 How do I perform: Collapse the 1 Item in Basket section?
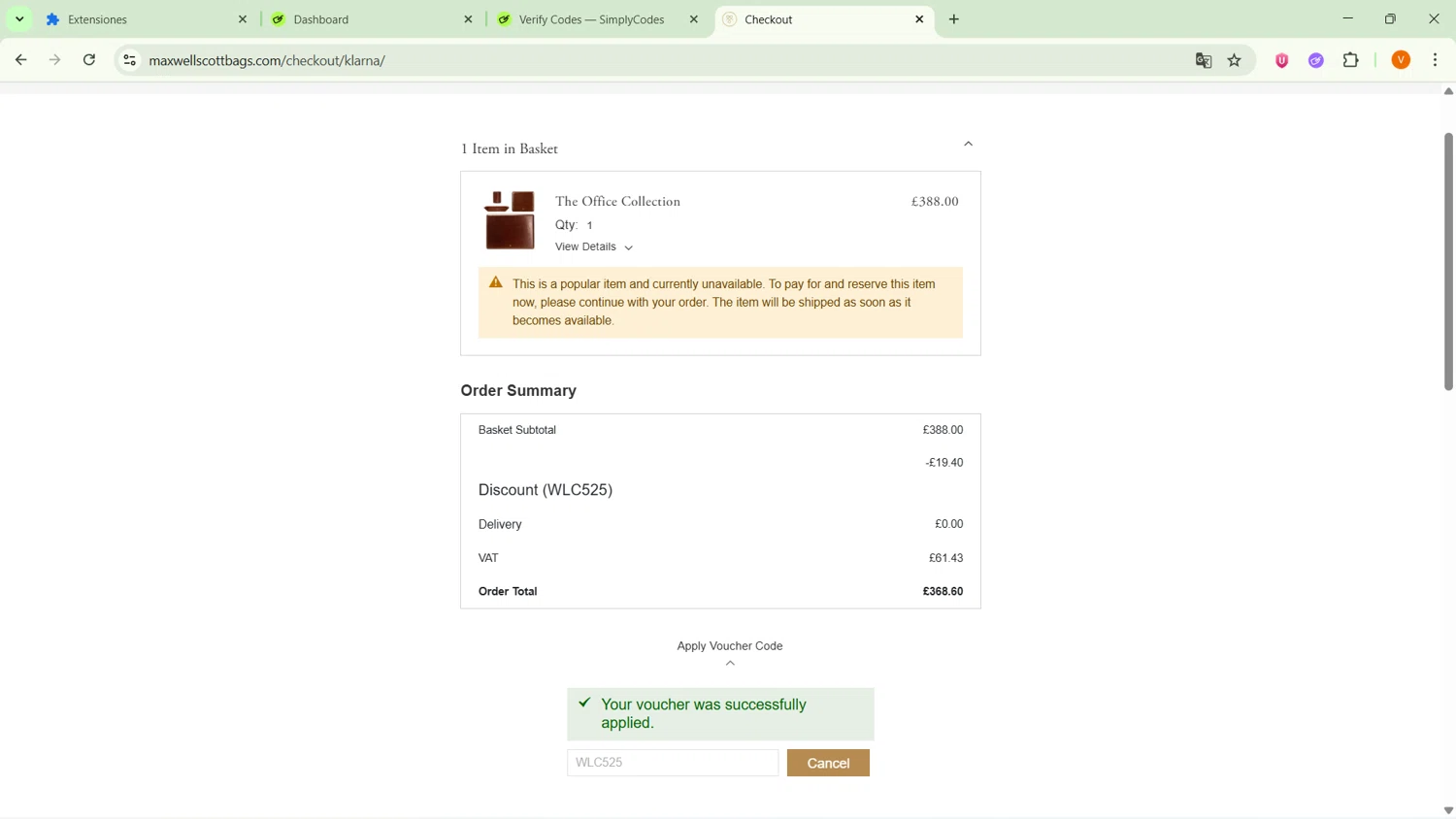(968, 144)
